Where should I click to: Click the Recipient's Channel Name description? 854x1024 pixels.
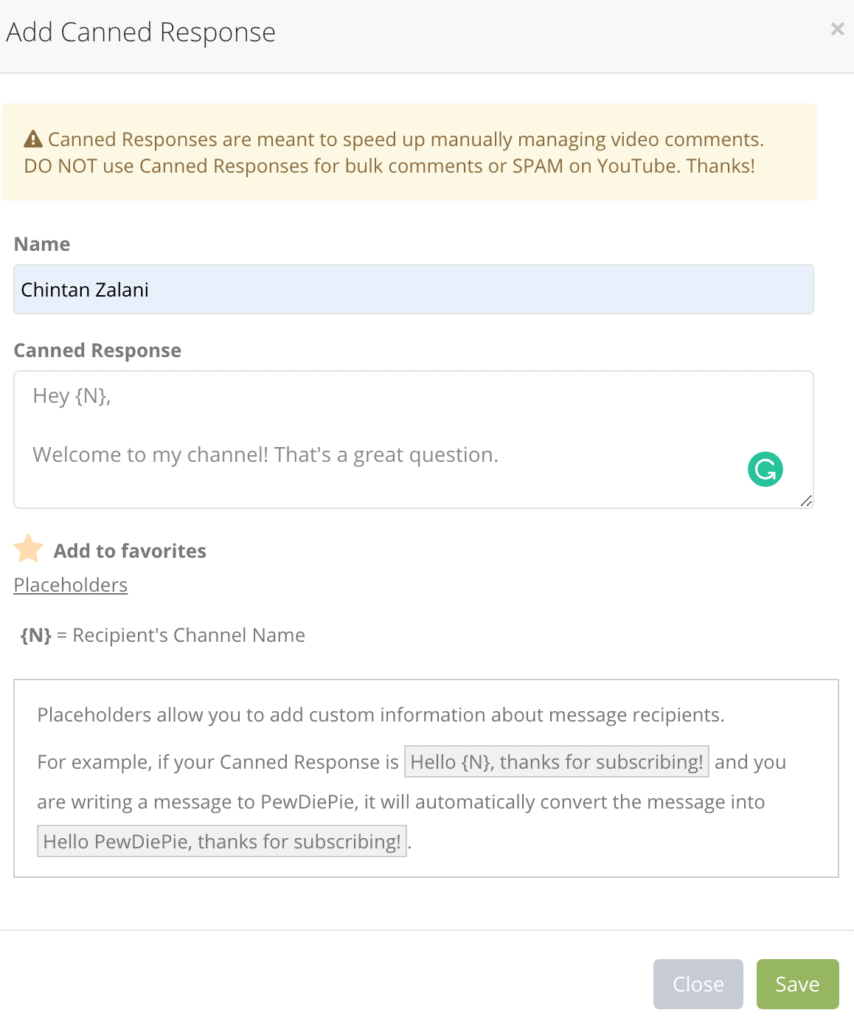(189, 635)
